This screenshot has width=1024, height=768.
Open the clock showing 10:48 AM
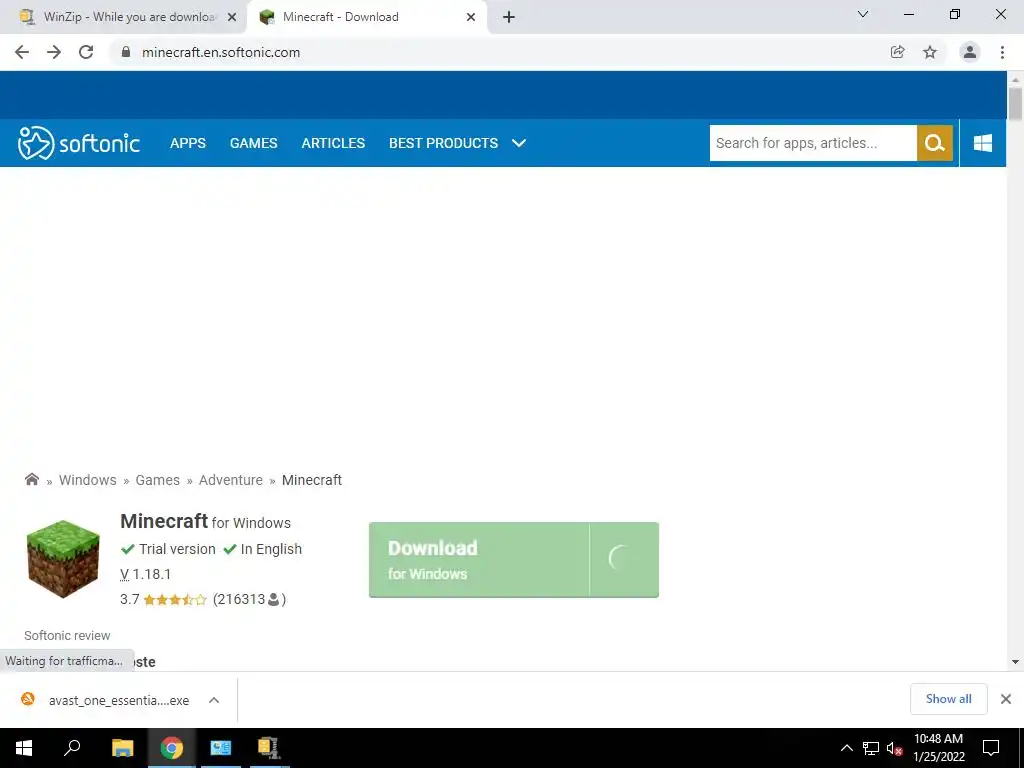[938, 748]
